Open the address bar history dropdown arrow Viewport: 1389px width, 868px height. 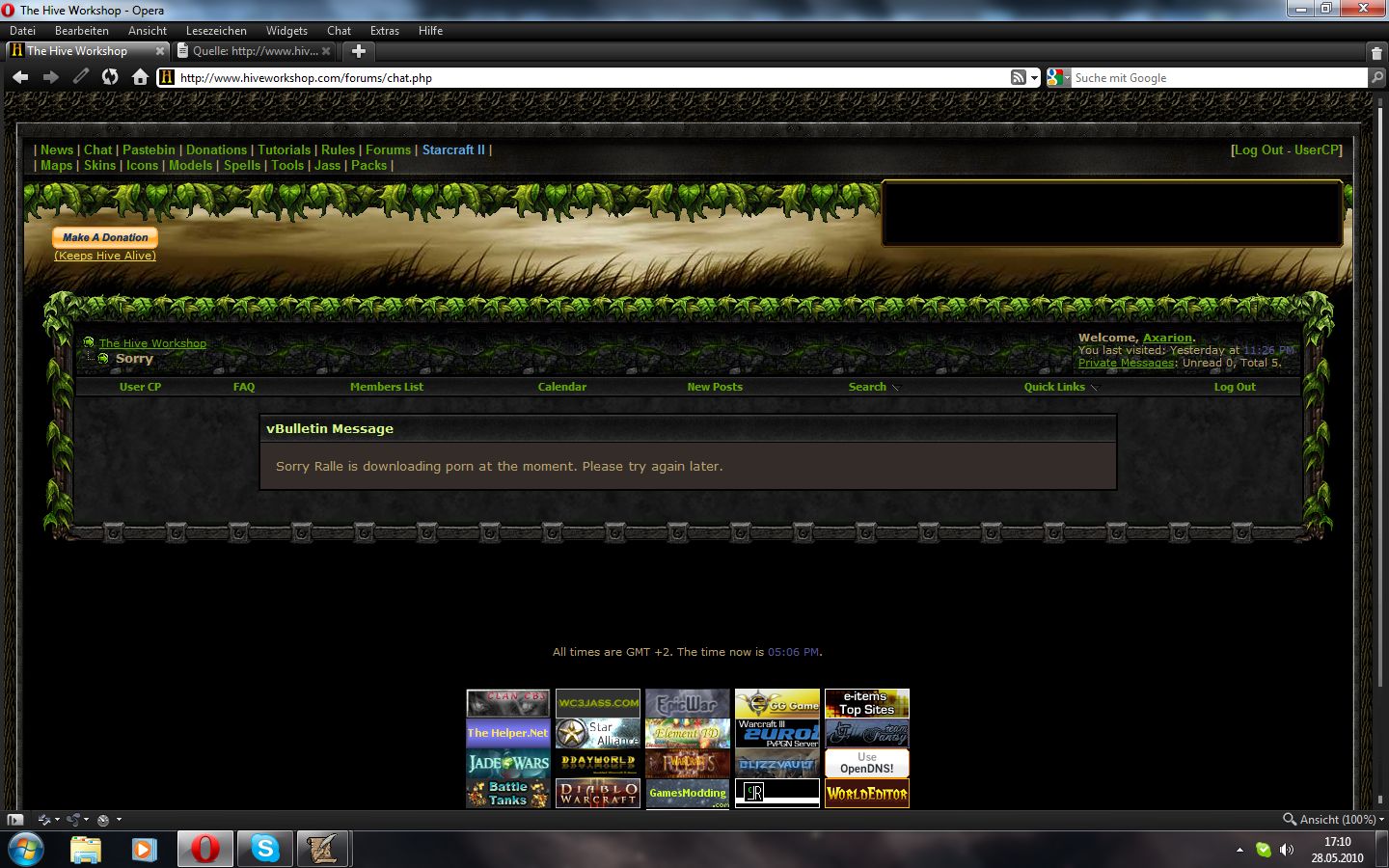point(1034,78)
